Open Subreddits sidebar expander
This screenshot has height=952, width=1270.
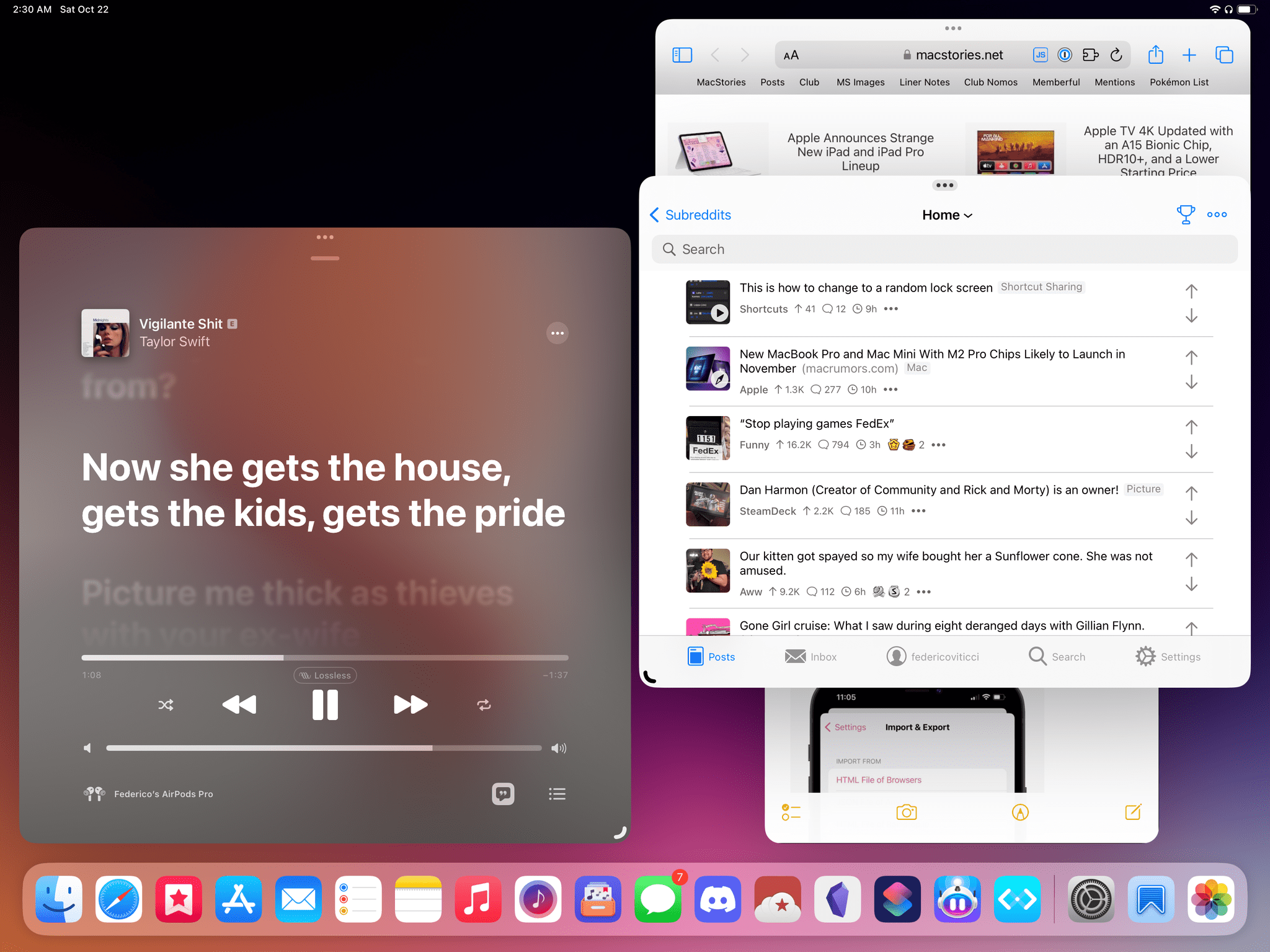(x=689, y=214)
